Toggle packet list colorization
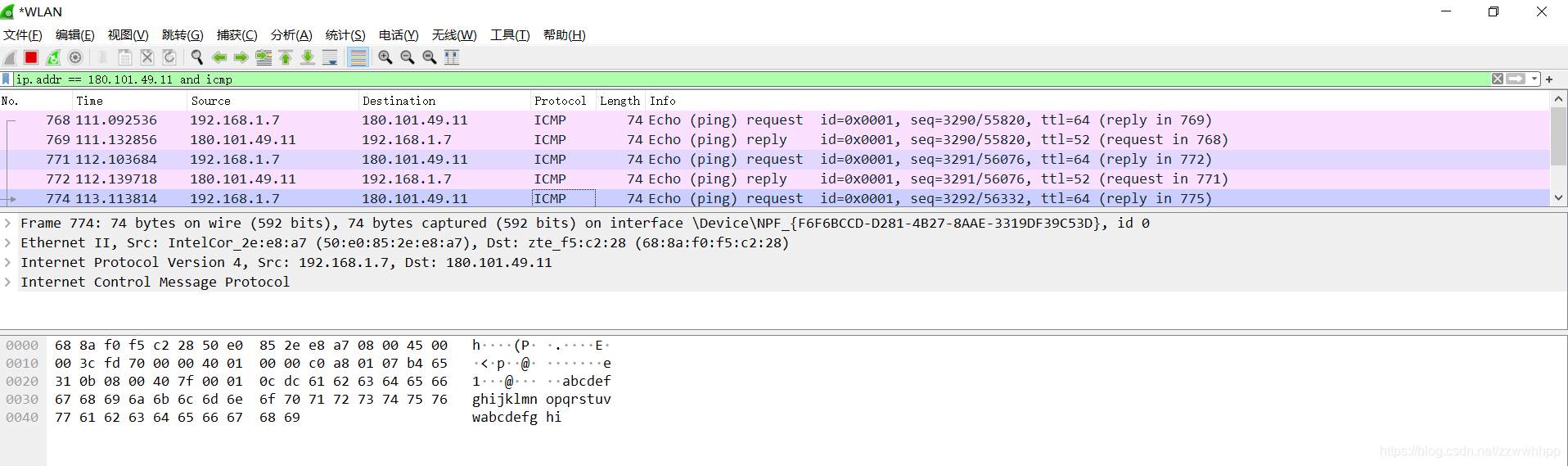This screenshot has height=466, width=1568. click(x=358, y=57)
